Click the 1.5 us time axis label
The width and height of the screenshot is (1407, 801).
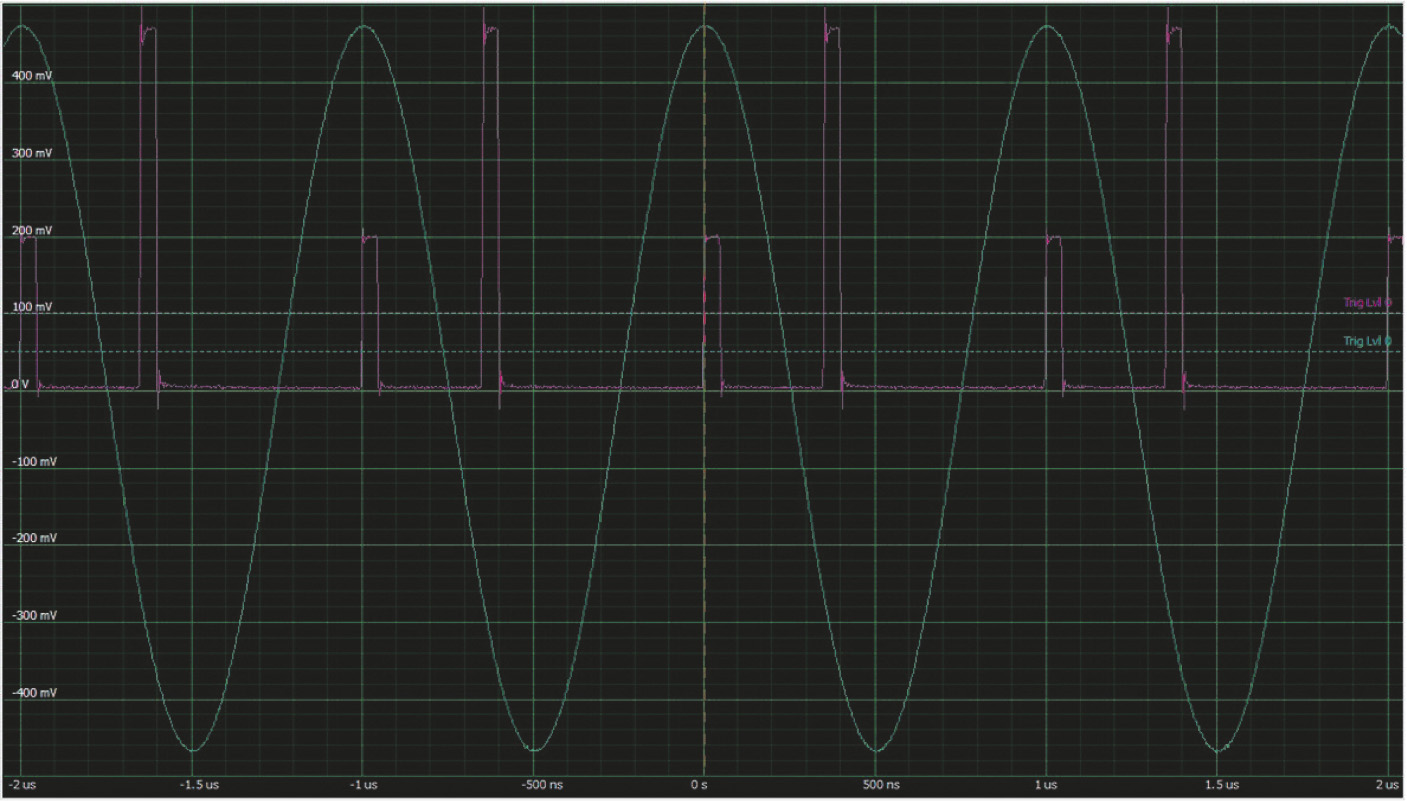(1221, 786)
